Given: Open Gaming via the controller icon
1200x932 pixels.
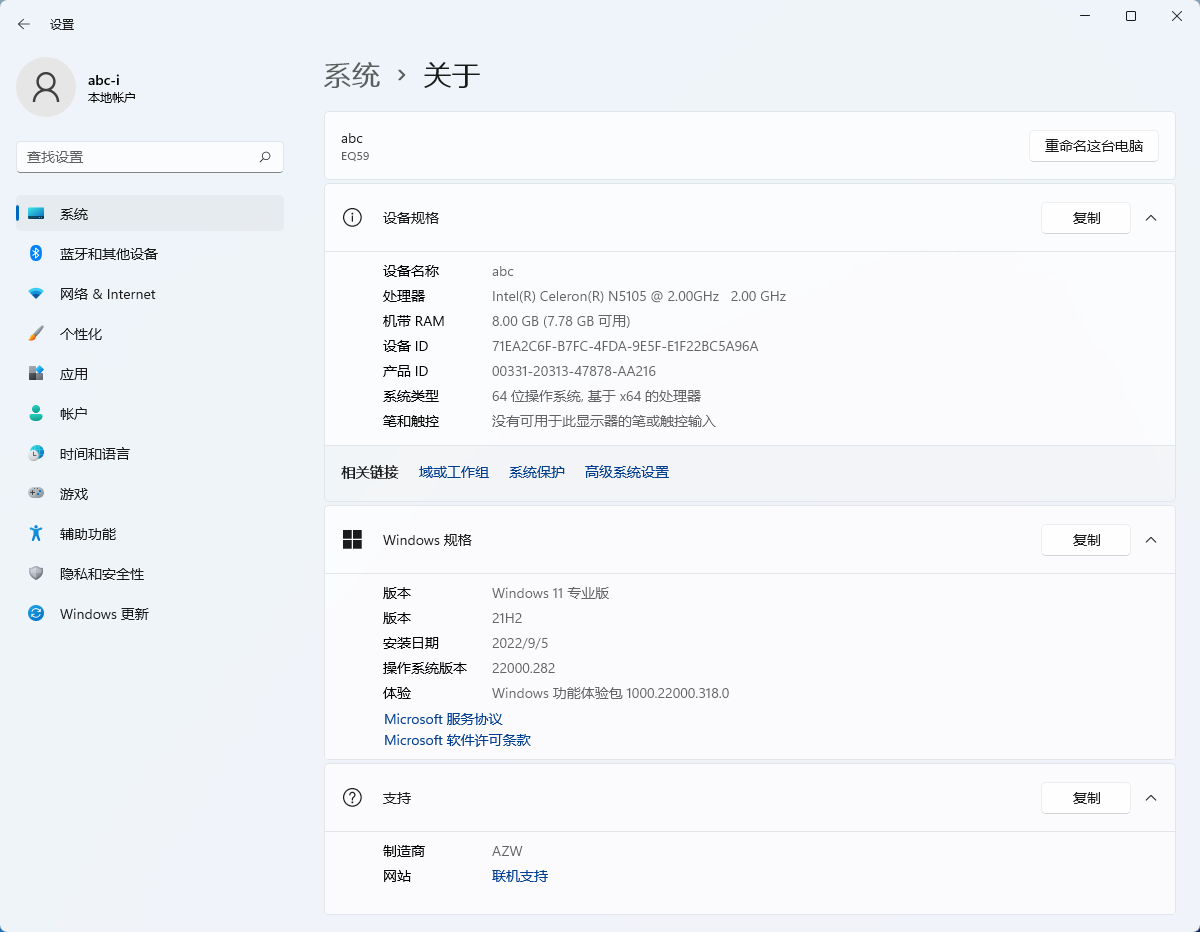Looking at the screenshot, I should 36,494.
